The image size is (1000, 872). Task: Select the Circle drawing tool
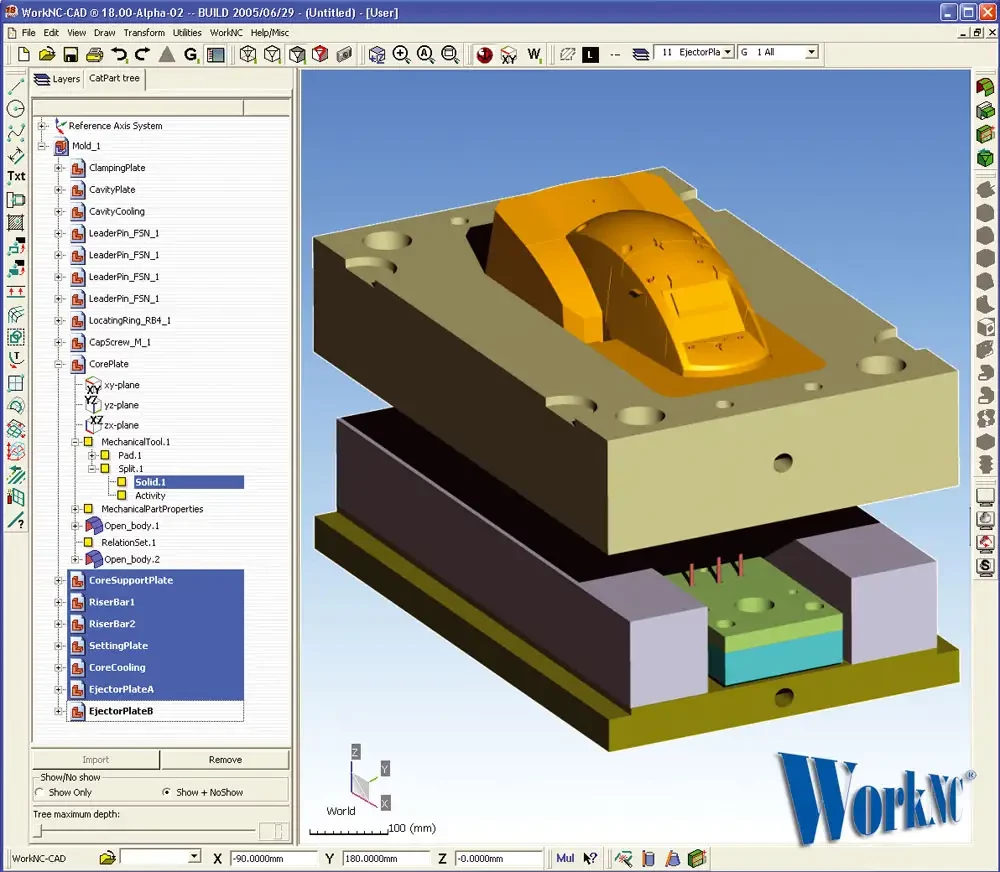pos(16,108)
